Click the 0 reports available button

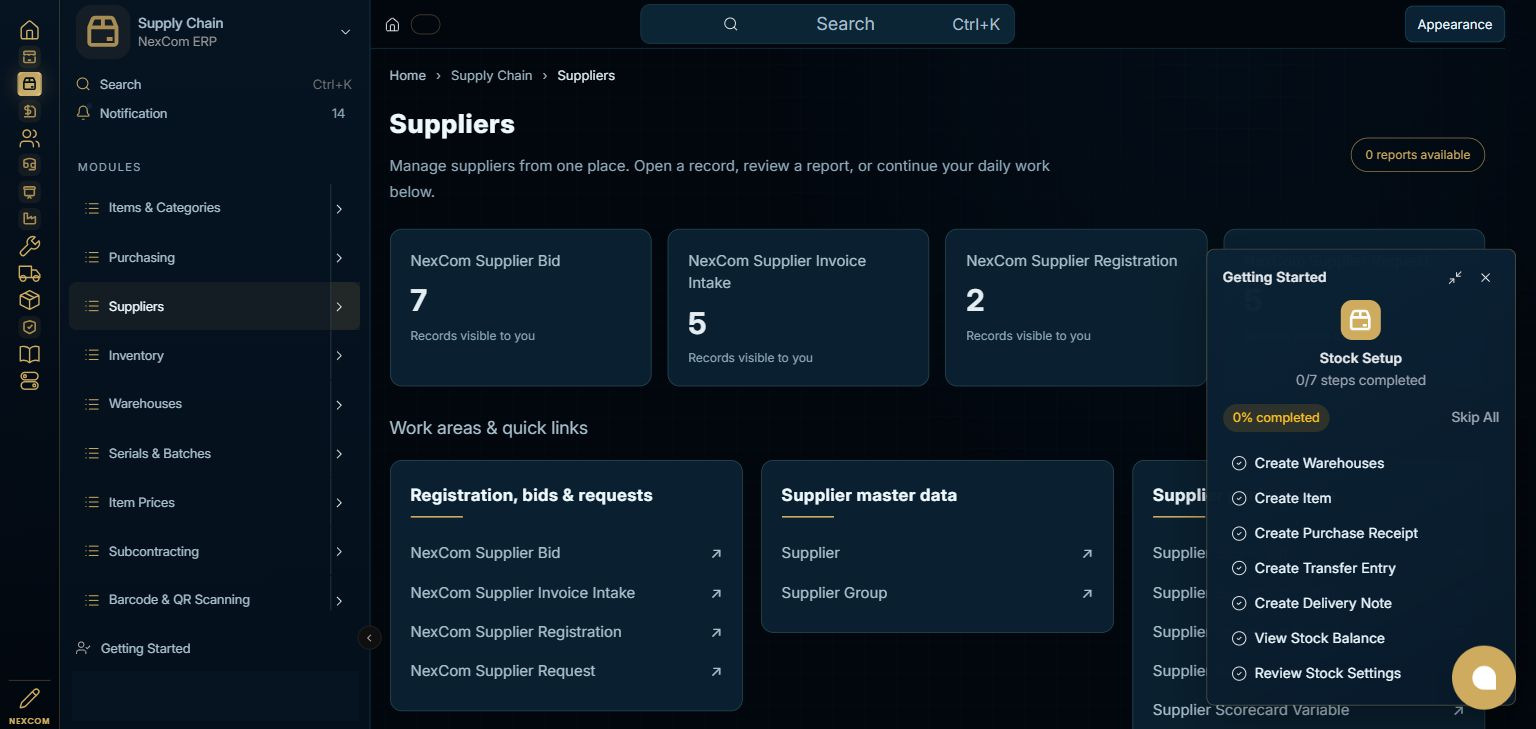1417,155
